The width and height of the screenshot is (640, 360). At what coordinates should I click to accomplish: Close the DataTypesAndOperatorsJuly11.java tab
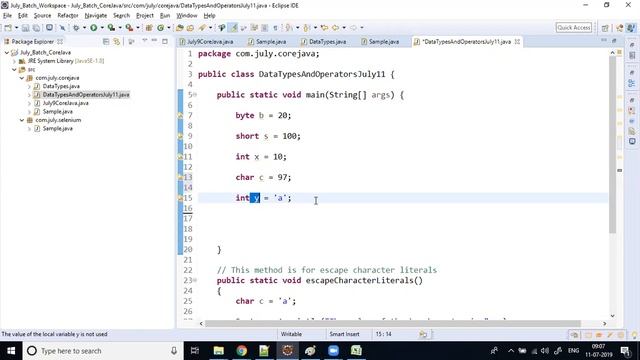click(x=517, y=42)
